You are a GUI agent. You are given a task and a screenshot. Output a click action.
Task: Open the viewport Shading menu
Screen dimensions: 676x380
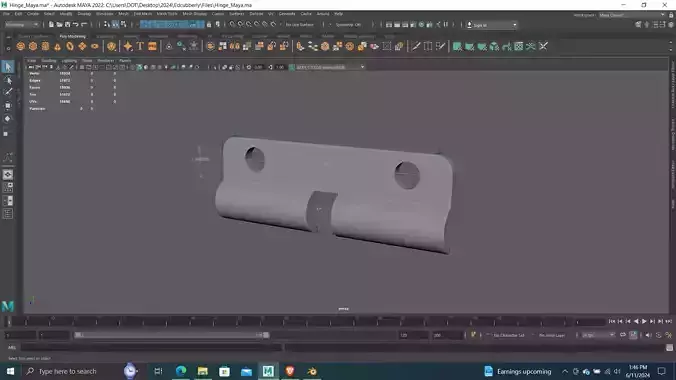[x=49, y=61]
